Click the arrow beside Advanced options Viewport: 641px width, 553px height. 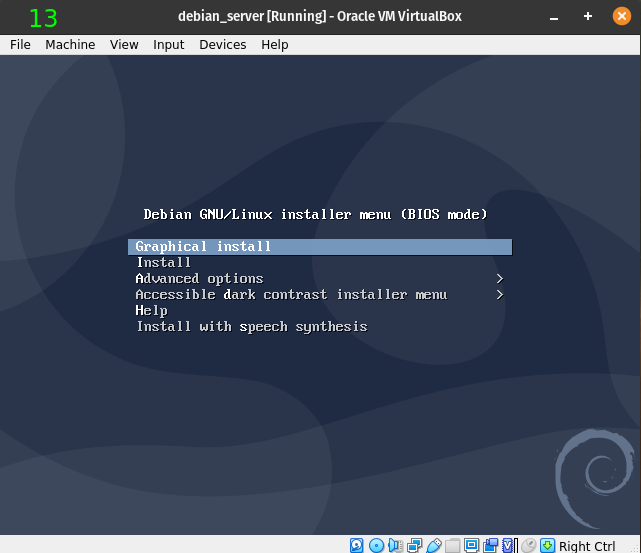click(x=500, y=279)
